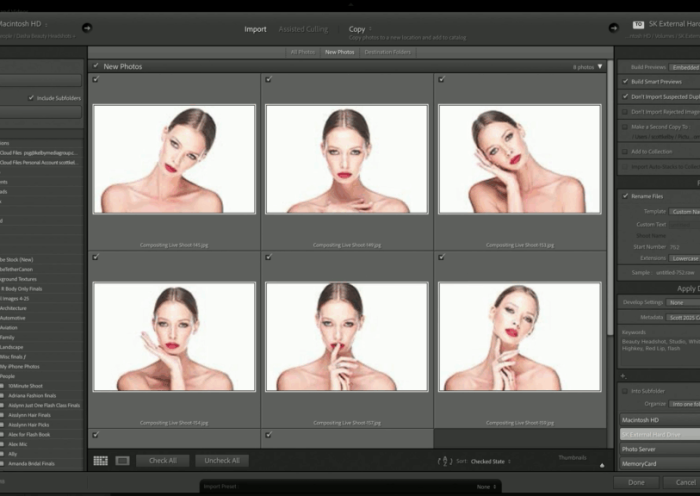Open the Build Previews dropdown
This screenshot has width=700, height=496.
point(685,67)
